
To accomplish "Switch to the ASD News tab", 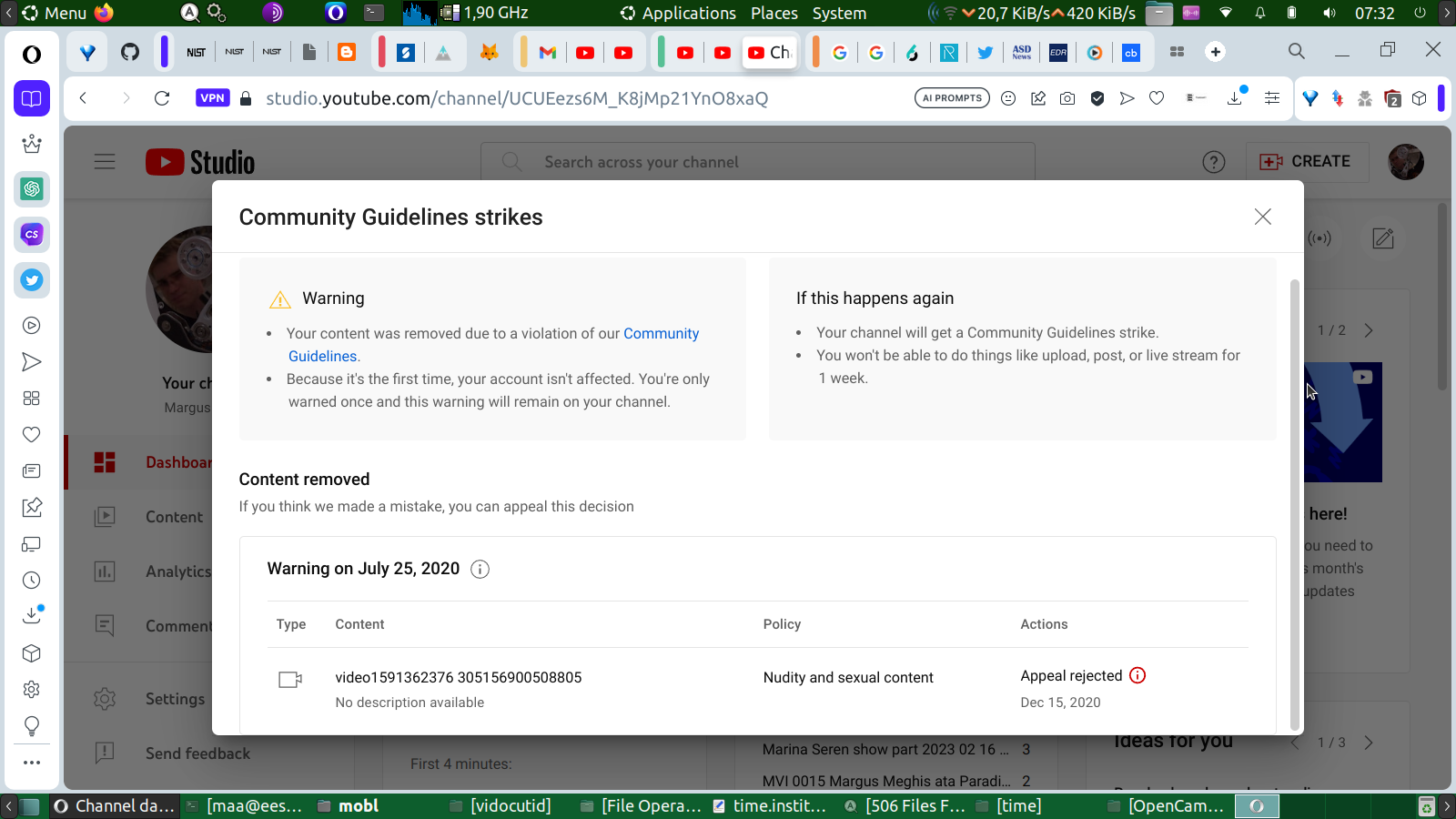I will click(1022, 52).
